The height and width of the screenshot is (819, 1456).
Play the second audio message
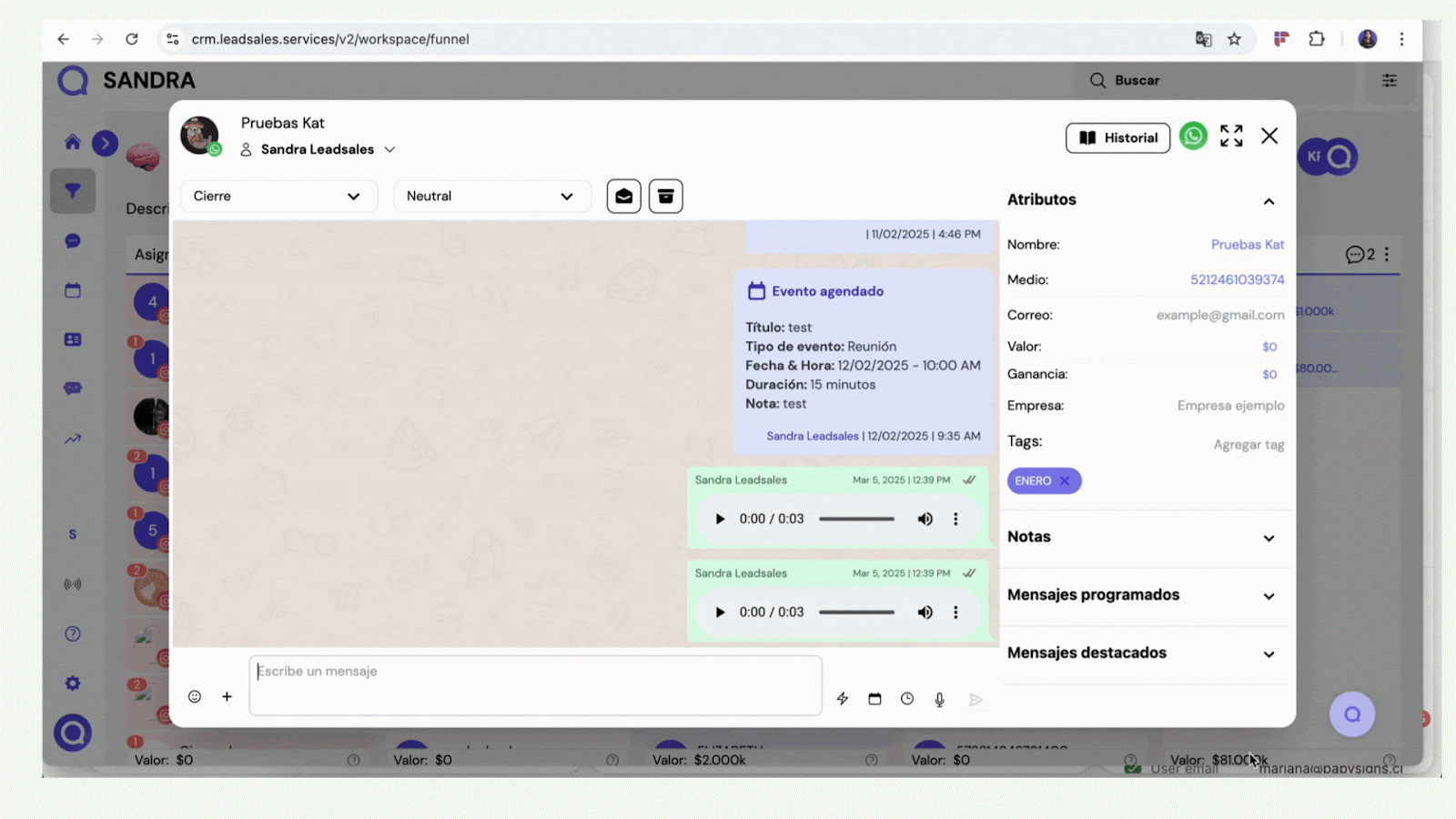click(720, 612)
